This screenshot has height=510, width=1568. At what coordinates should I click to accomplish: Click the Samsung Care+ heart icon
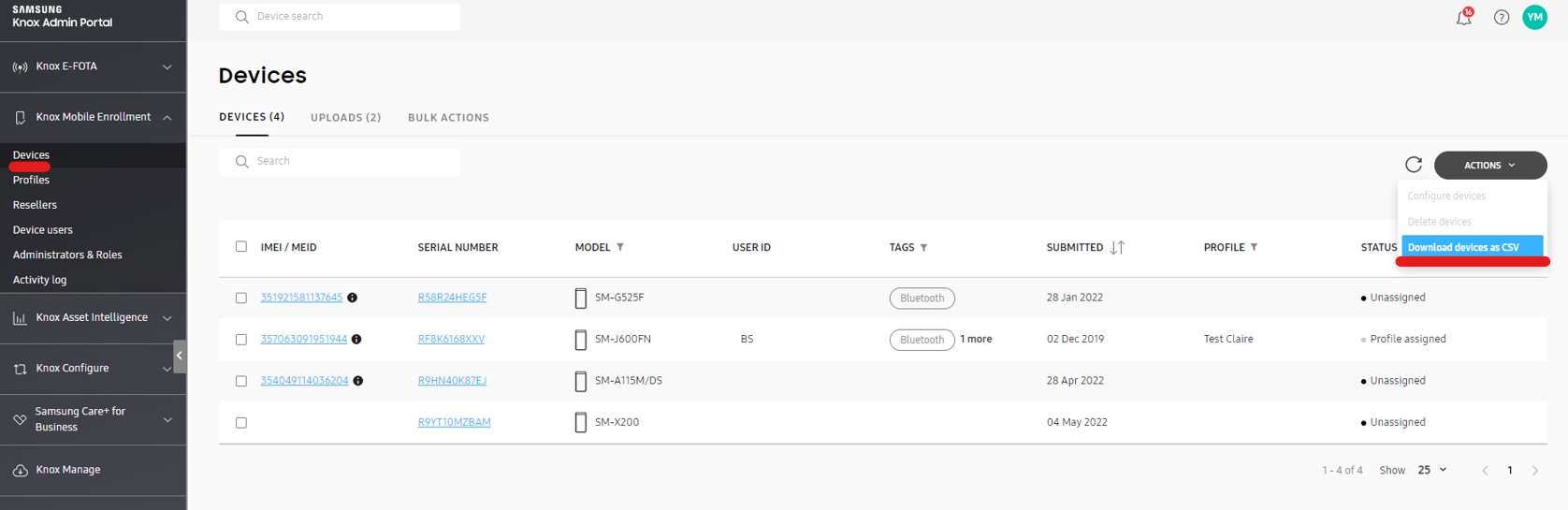tap(20, 419)
